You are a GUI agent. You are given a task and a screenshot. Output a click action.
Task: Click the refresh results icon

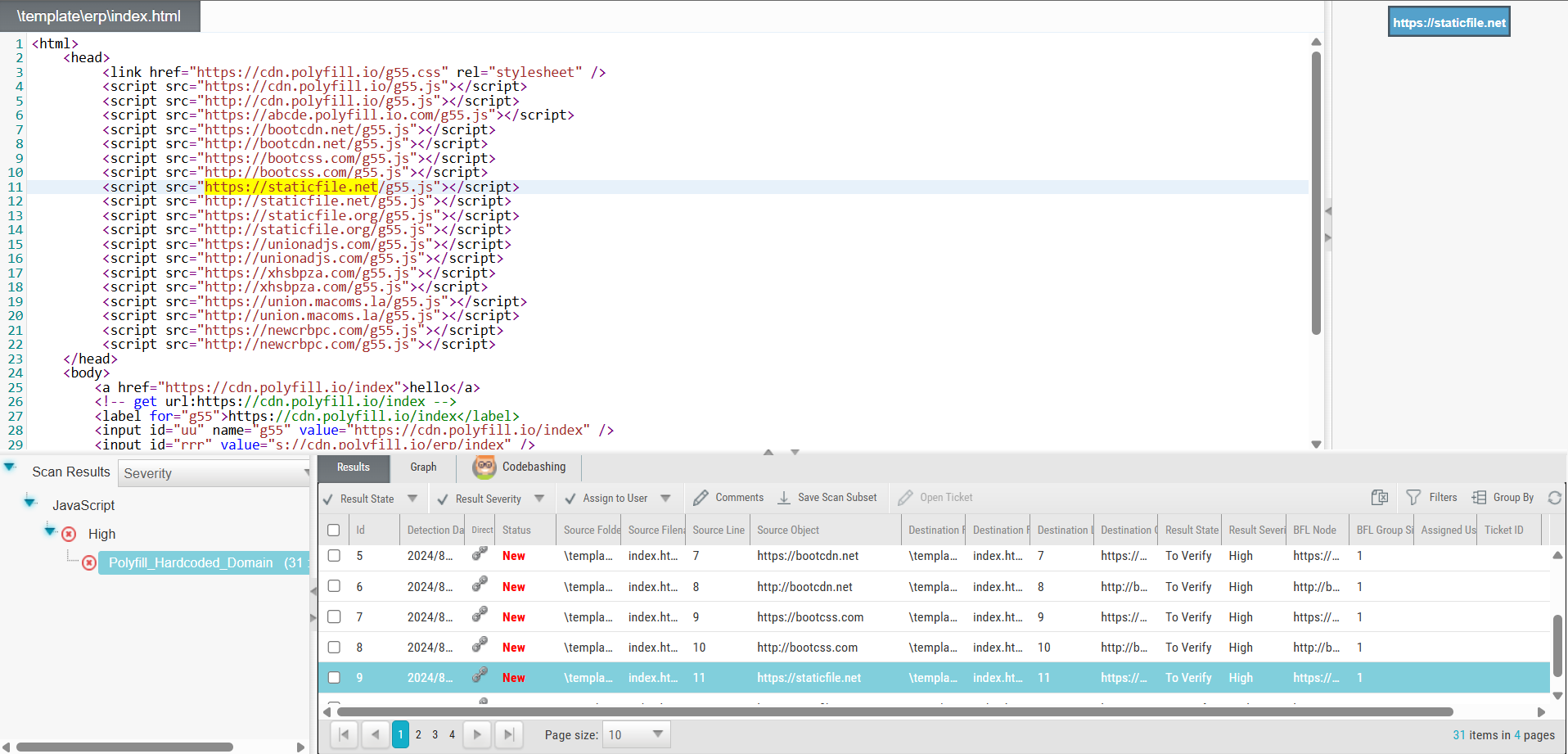[x=1555, y=498]
